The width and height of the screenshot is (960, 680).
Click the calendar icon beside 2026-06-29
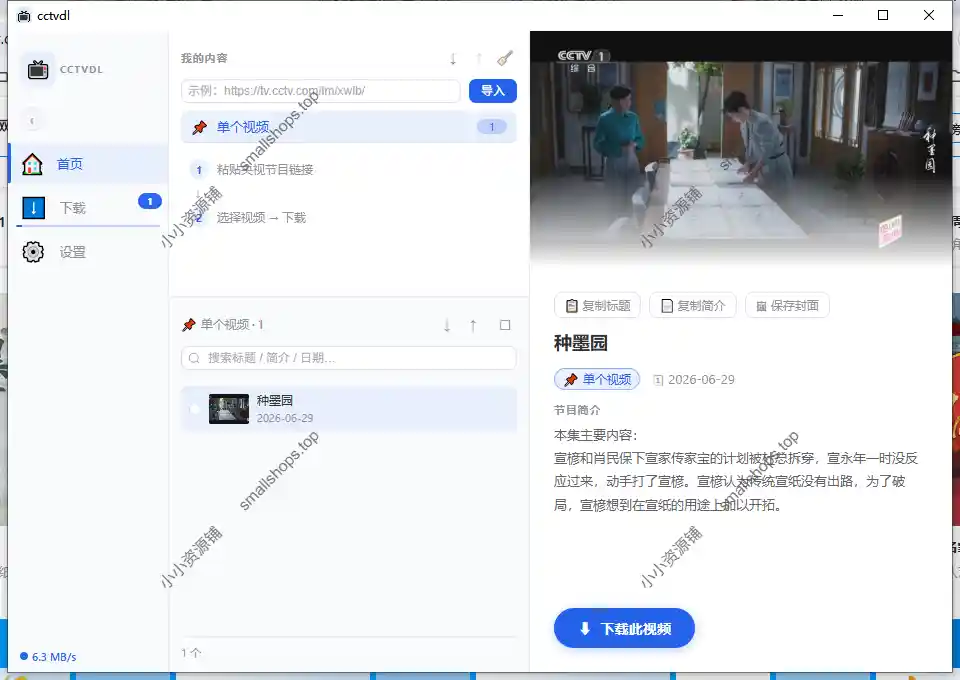pos(658,380)
